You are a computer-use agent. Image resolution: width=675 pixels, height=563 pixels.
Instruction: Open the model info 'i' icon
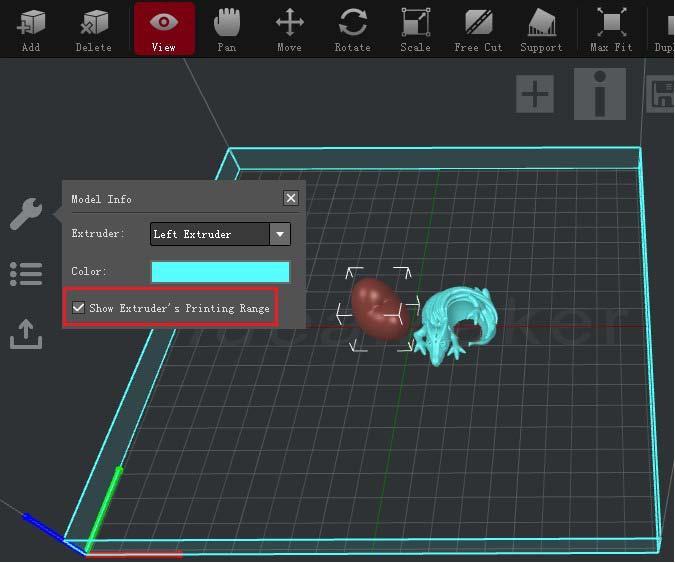(x=600, y=94)
